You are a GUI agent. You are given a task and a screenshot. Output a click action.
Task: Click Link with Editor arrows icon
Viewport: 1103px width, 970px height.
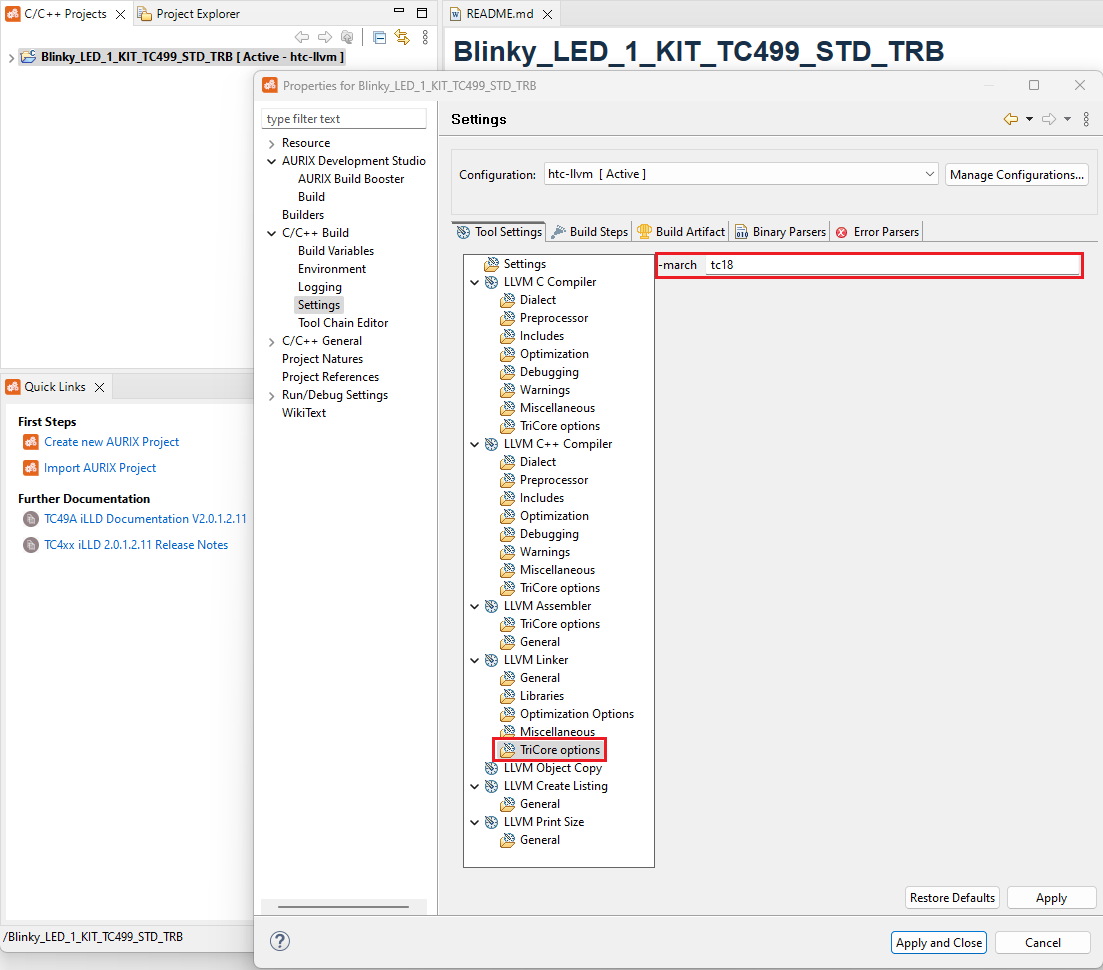tap(402, 37)
